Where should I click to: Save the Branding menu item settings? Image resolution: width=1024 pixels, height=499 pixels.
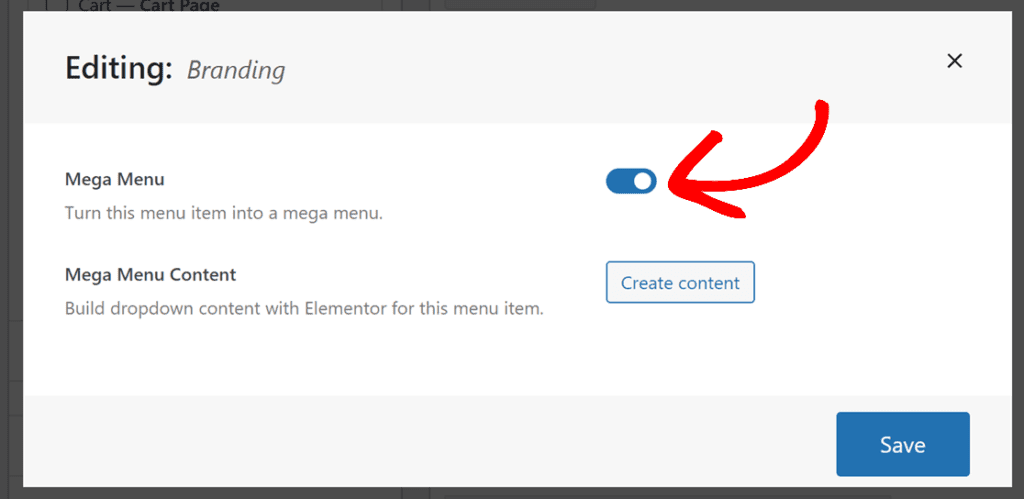(x=902, y=445)
